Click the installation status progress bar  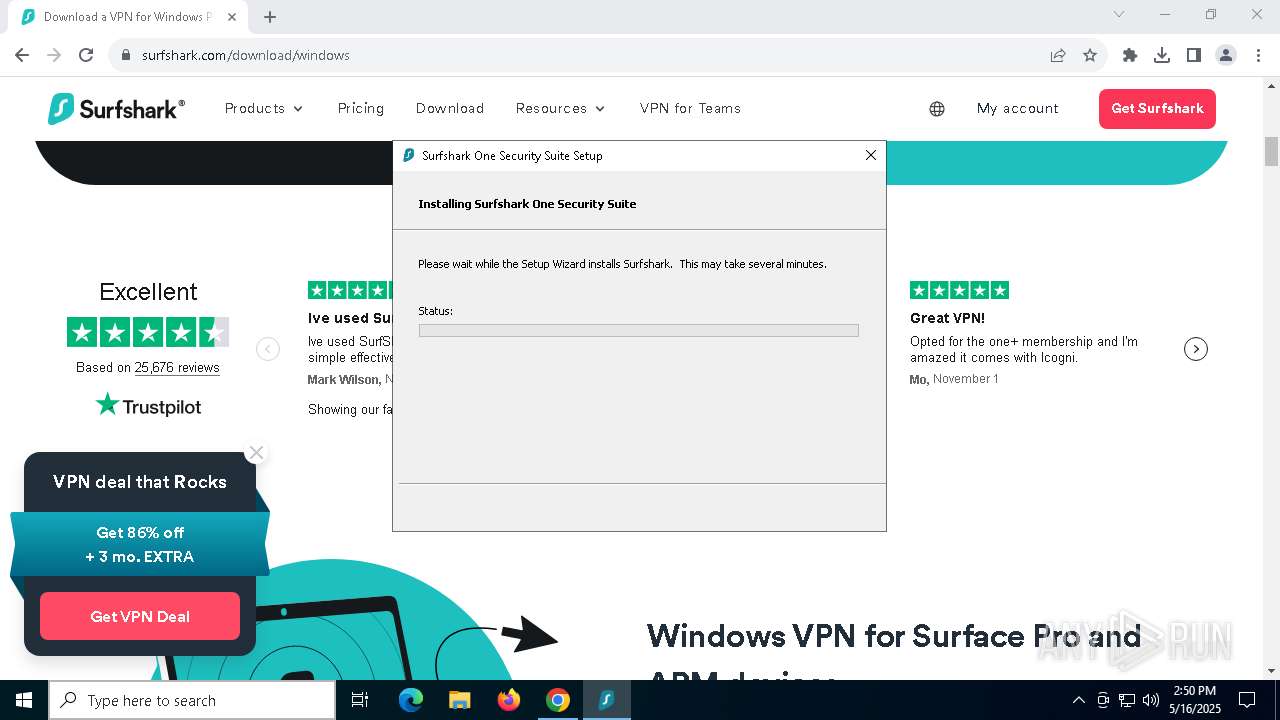click(x=638, y=330)
